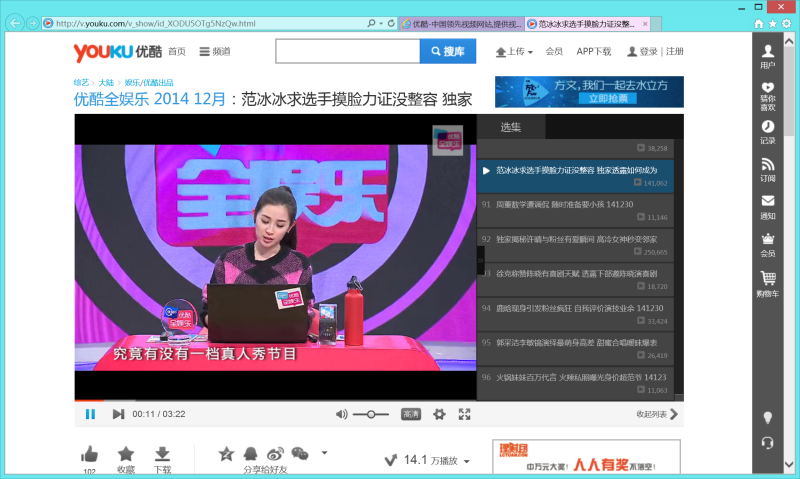Image resolution: width=800 pixels, height=479 pixels.
Task: Open the 会员 crown sidebar icon
Action: click(x=767, y=245)
